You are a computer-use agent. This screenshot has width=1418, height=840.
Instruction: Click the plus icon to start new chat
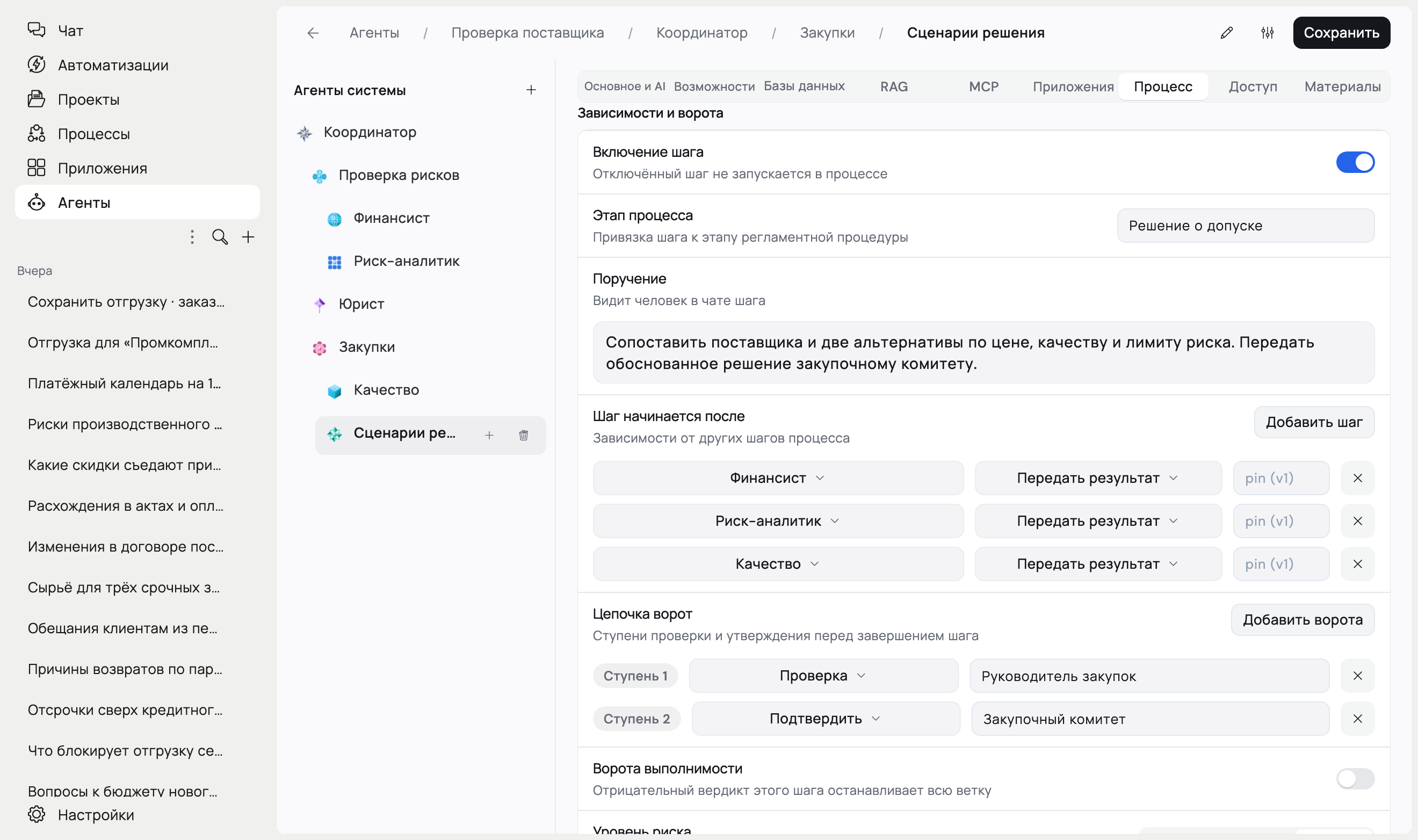pyautogui.click(x=248, y=237)
